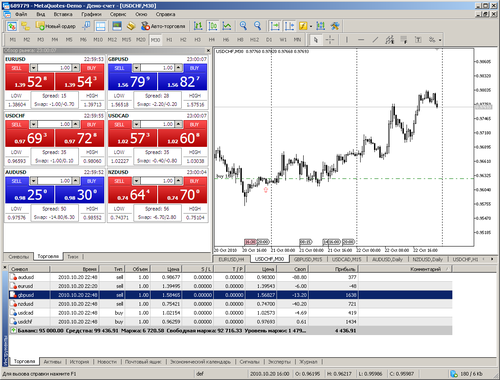
Task: Toggle the Auto-trading button
Action: click(163, 26)
